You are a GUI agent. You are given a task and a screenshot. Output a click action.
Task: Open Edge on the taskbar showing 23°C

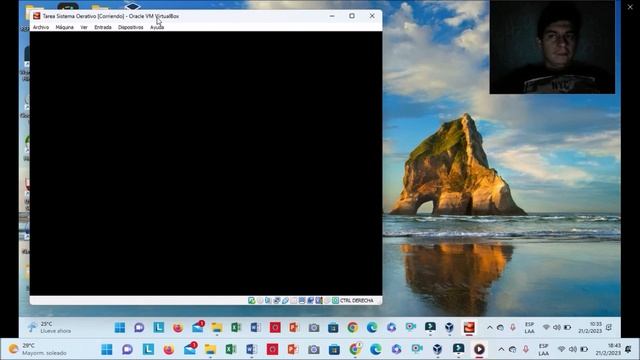click(x=372, y=327)
